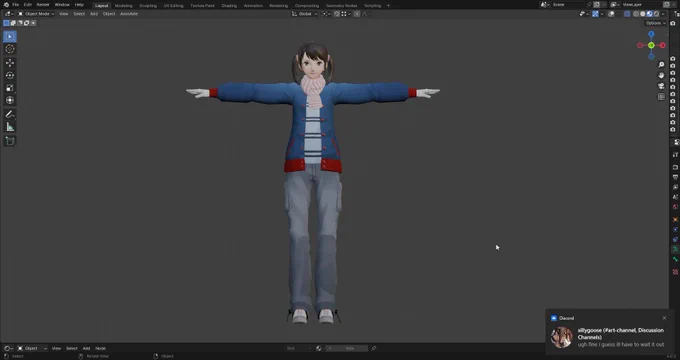Switch to the UV Editing workspace tab

(173, 6)
